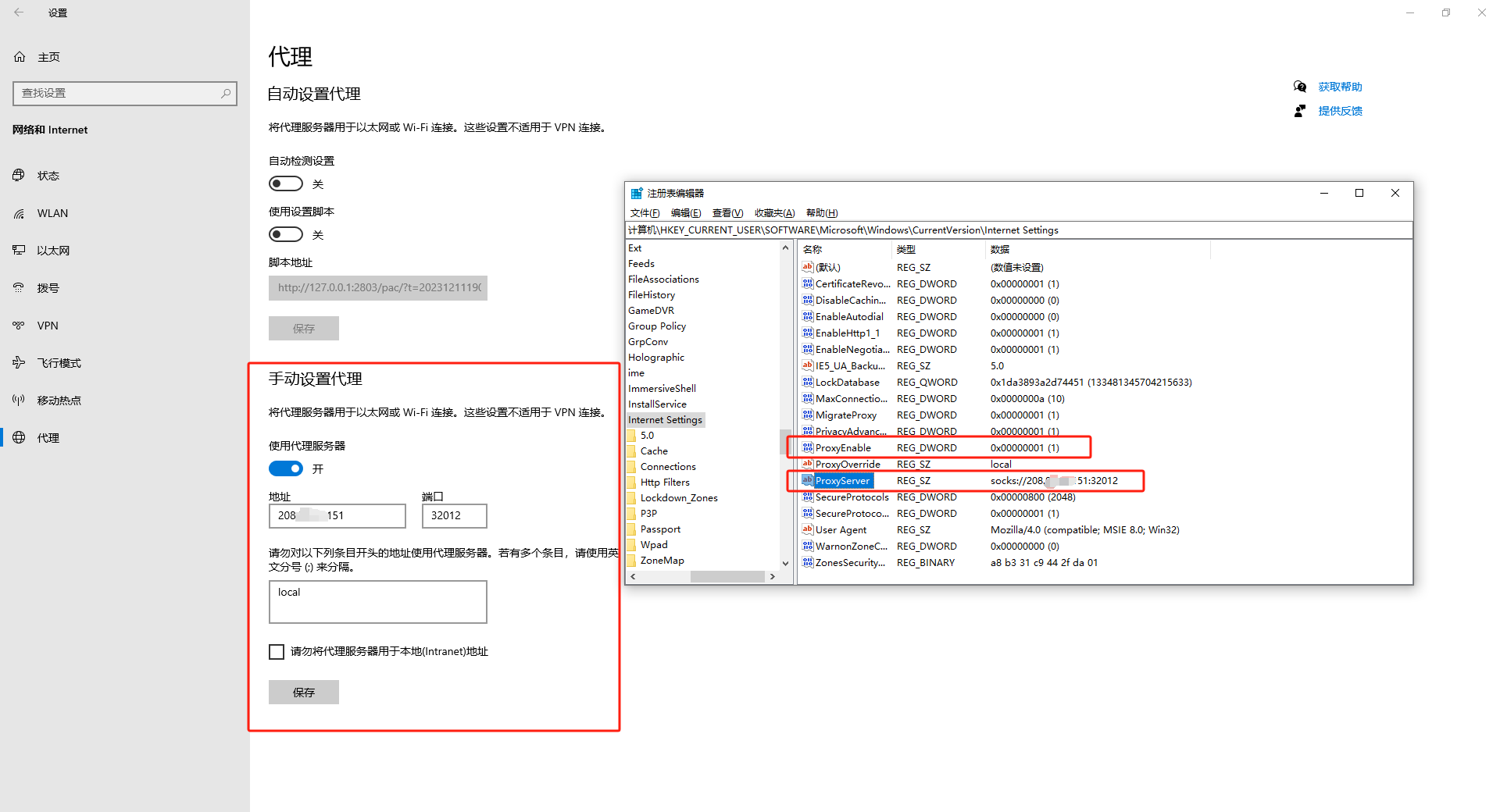Click the Give feedback (提供反馈) link
The image size is (1500, 812).
click(1340, 111)
